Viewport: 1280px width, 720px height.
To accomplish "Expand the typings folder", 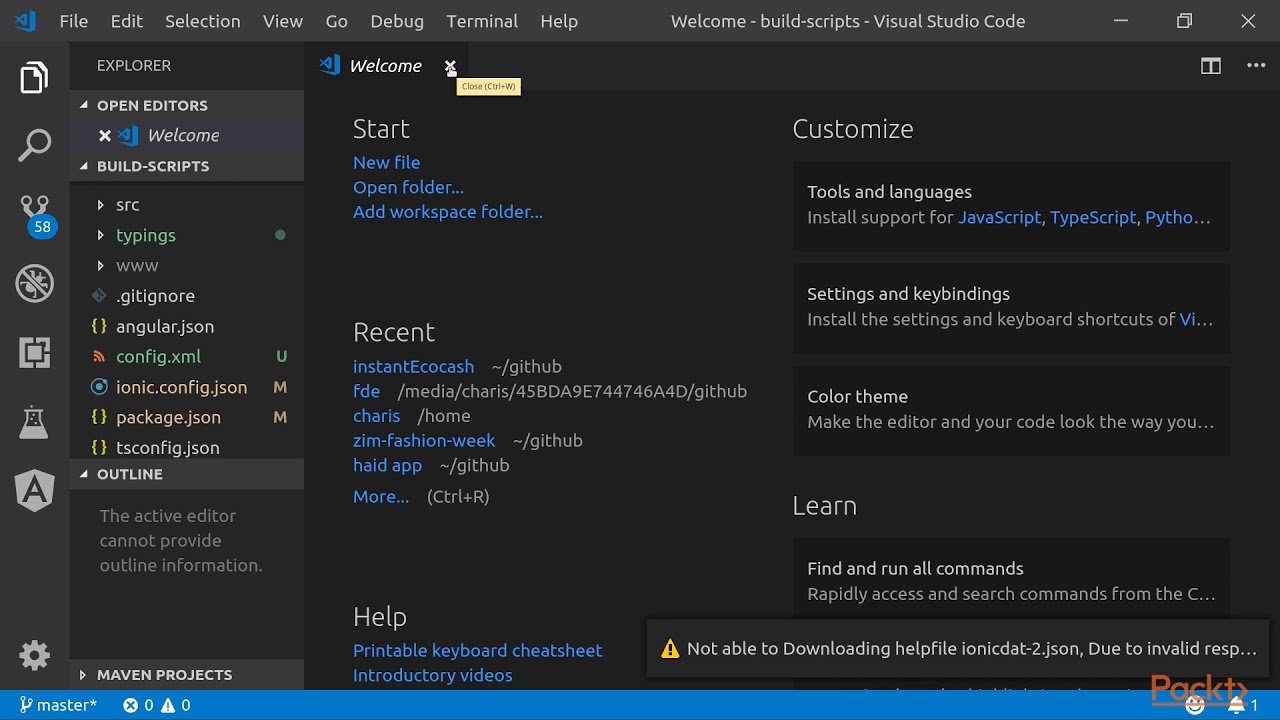I will point(145,236).
